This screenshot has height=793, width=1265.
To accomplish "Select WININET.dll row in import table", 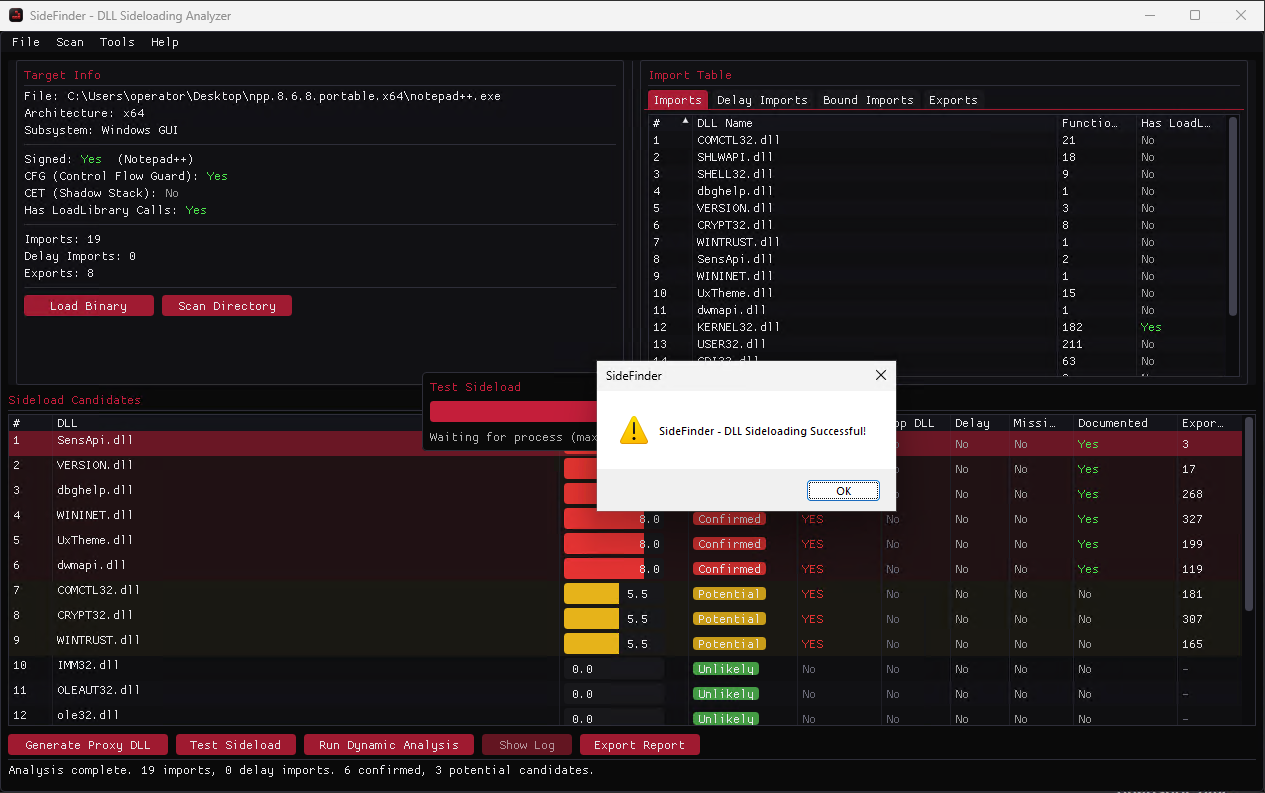I will [937, 276].
